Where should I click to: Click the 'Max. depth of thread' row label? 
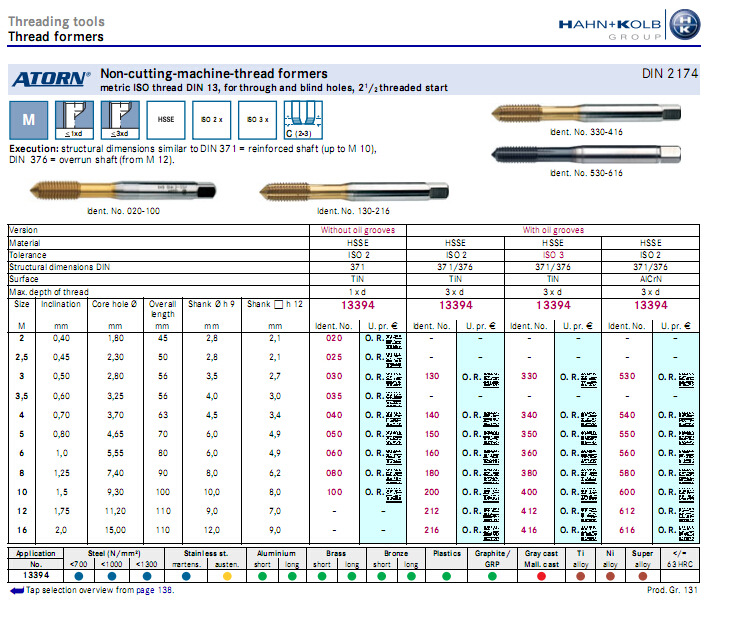click(x=49, y=292)
